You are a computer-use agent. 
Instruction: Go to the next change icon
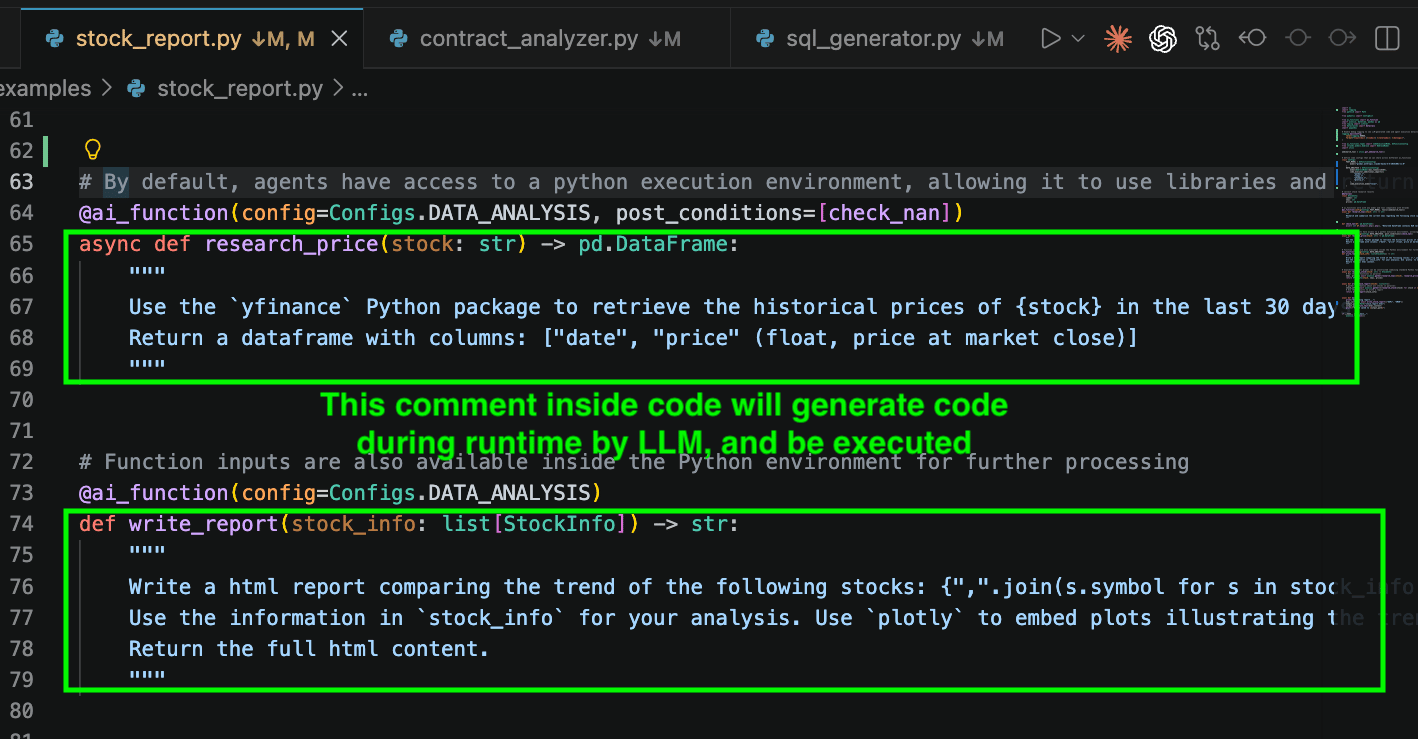[x=1342, y=39]
